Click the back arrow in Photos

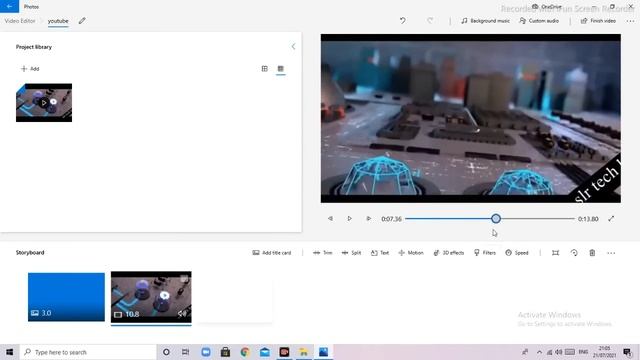tap(9, 6)
